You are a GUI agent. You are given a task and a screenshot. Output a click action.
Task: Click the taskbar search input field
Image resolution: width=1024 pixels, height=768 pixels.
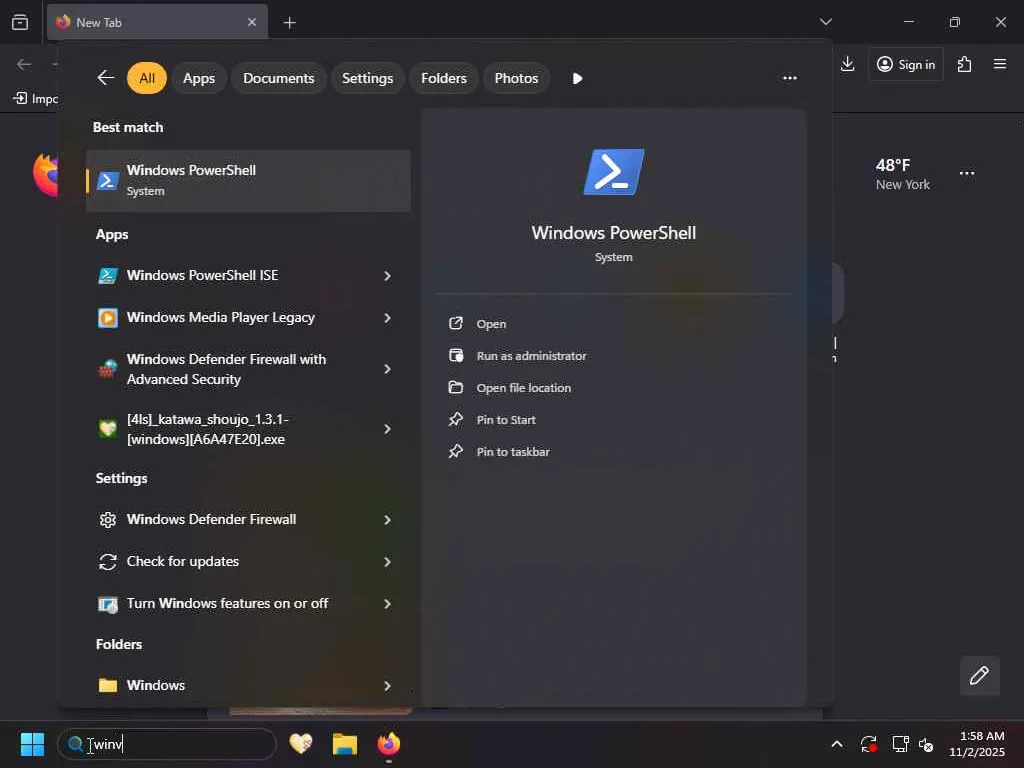[x=167, y=744]
